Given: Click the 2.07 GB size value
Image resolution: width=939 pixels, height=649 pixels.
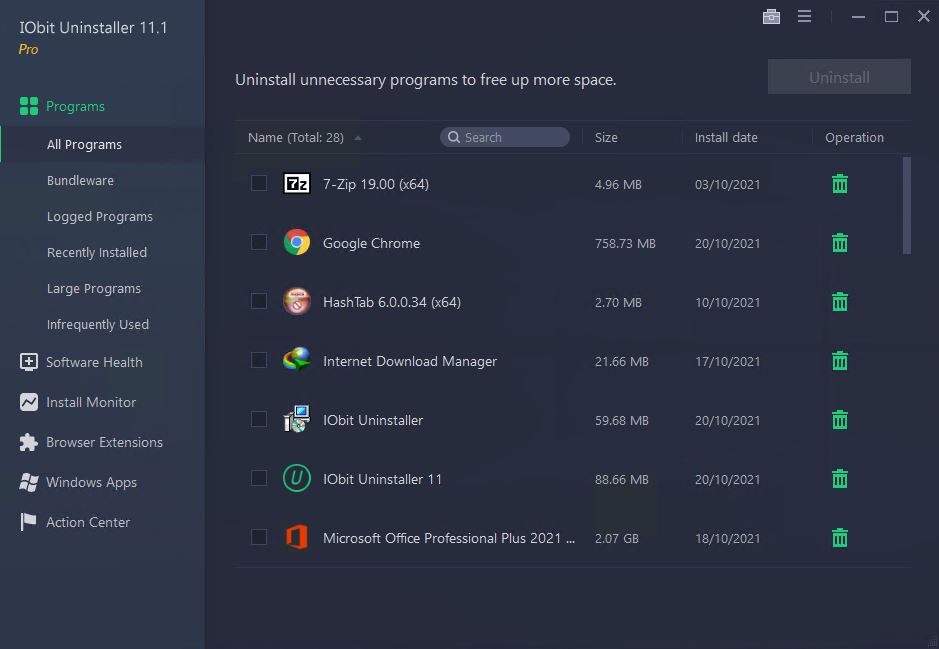Looking at the screenshot, I should click(616, 538).
